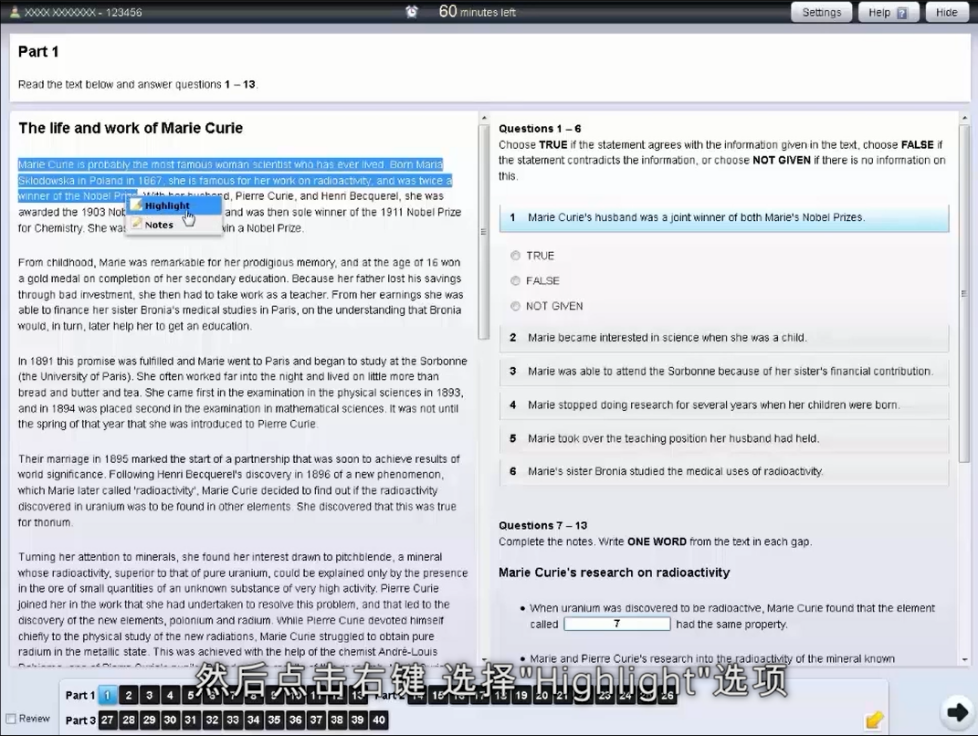Select TRUE for question 1
The height and width of the screenshot is (736, 978).
pos(515,255)
